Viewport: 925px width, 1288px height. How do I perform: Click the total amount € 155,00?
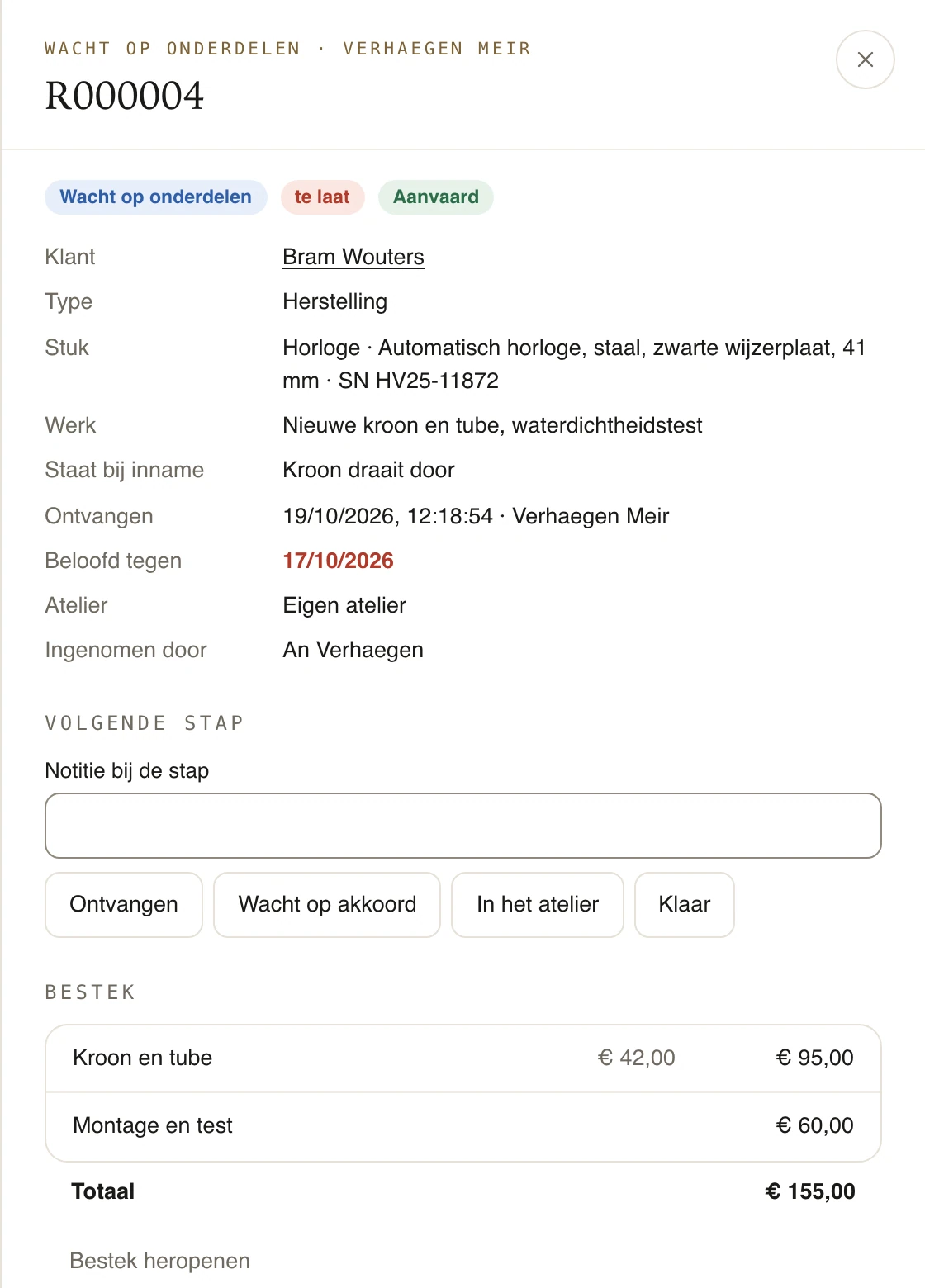[810, 1191]
